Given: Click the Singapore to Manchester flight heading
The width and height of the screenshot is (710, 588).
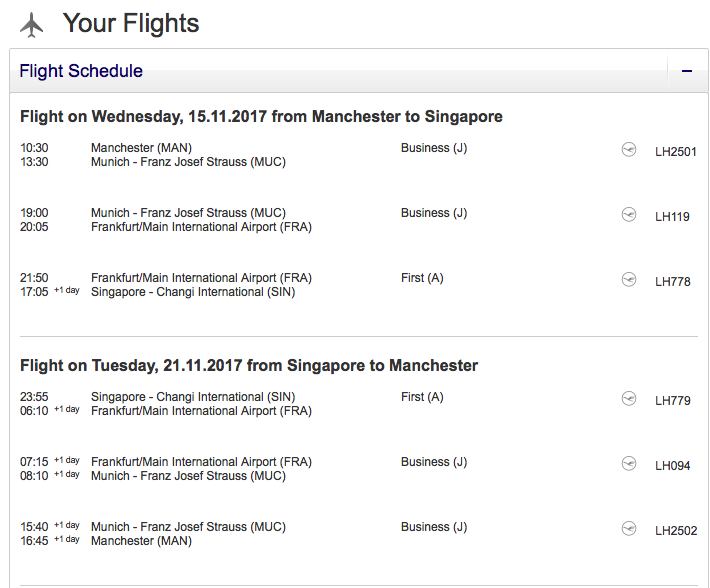Looking at the screenshot, I should point(249,366).
